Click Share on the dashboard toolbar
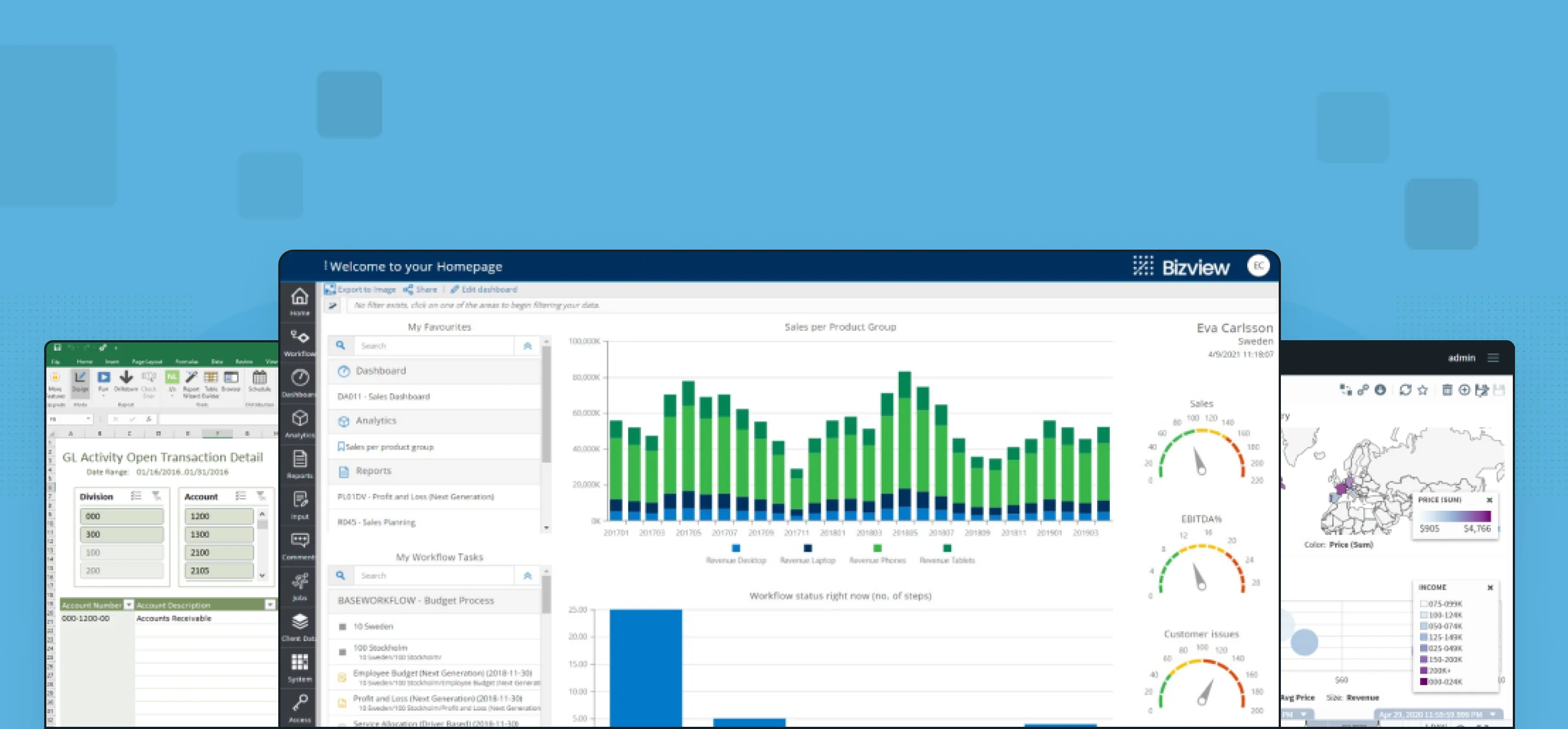This screenshot has width=1568, height=729. pyautogui.click(x=420, y=289)
